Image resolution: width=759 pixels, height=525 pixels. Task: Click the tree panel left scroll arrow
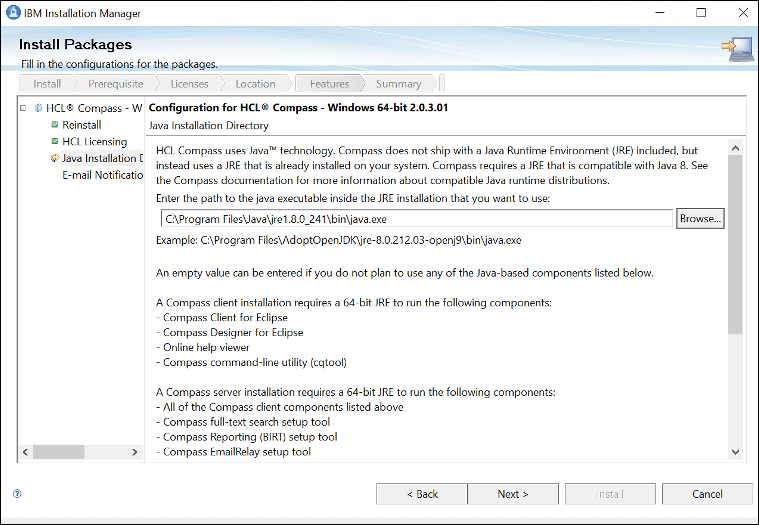coord(25,452)
